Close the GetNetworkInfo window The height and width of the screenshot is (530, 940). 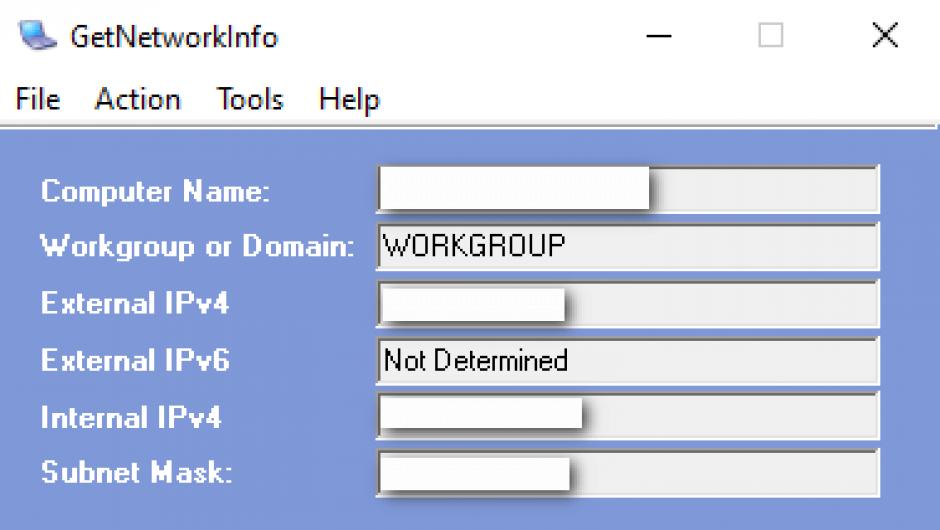[x=885, y=37]
